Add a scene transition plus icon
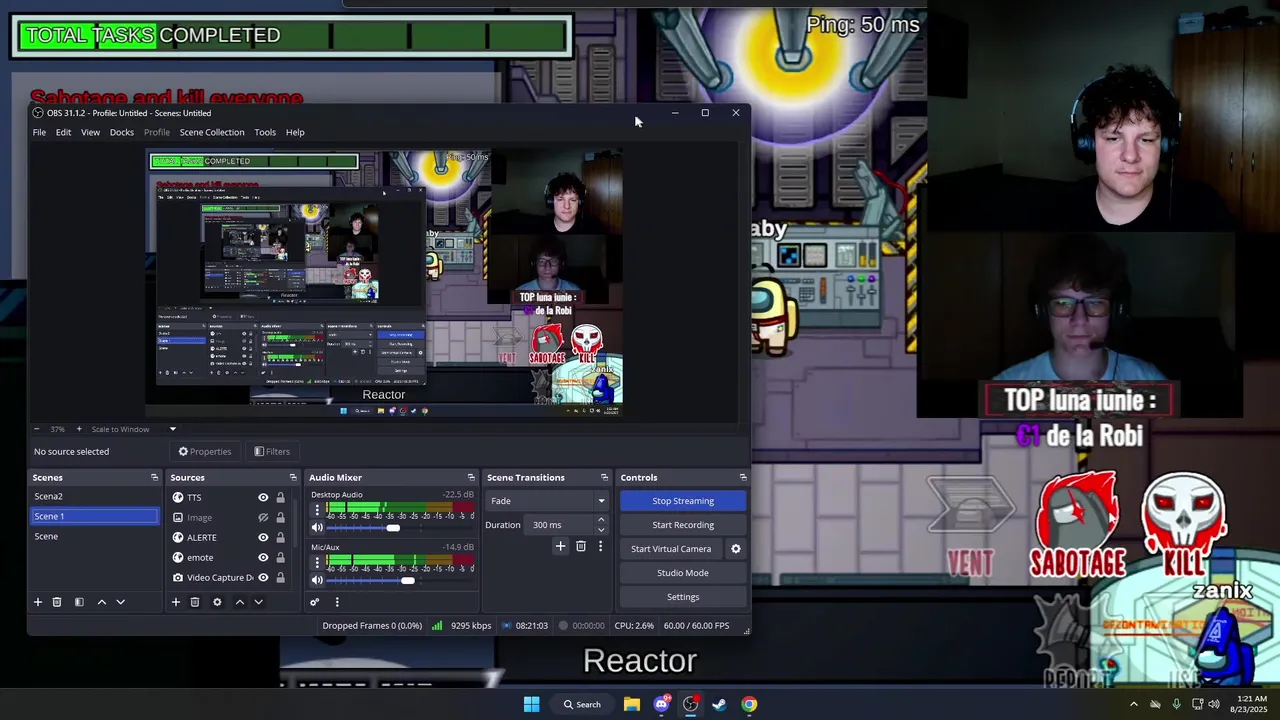This screenshot has height=720, width=1280. point(560,546)
